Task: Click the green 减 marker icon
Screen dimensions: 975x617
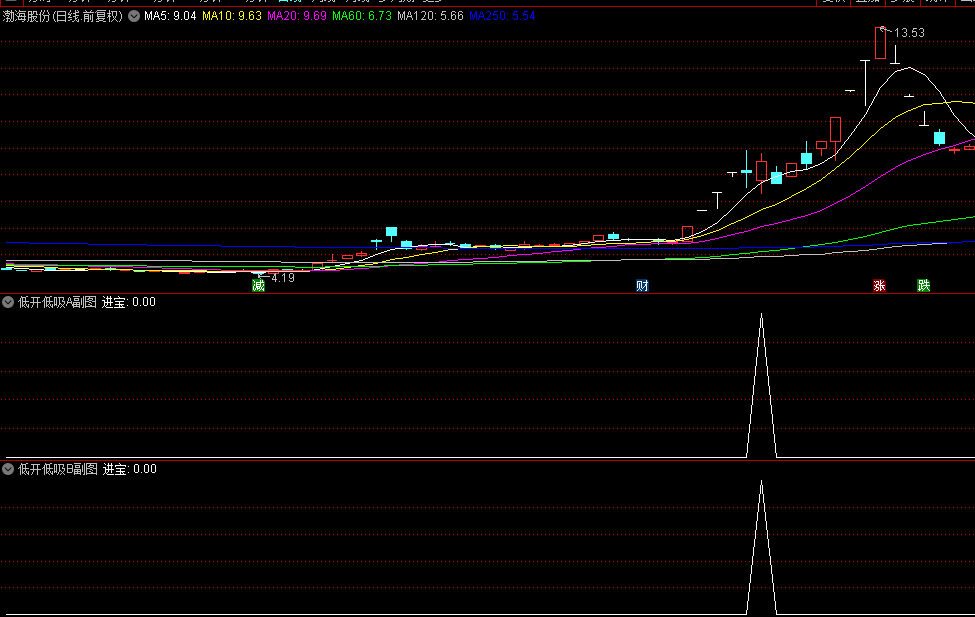Action: pyautogui.click(x=259, y=285)
